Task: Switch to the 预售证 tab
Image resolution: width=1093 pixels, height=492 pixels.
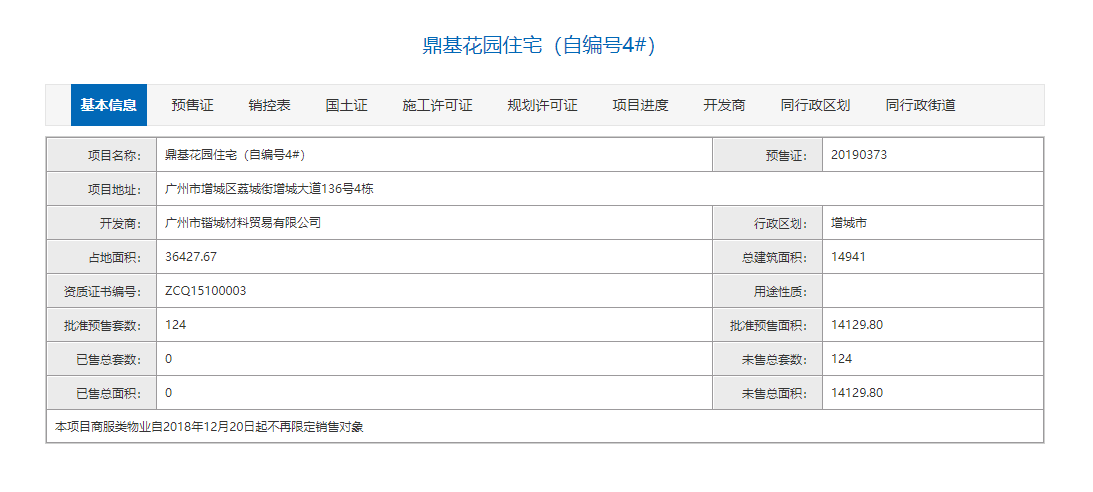Action: pyautogui.click(x=192, y=105)
